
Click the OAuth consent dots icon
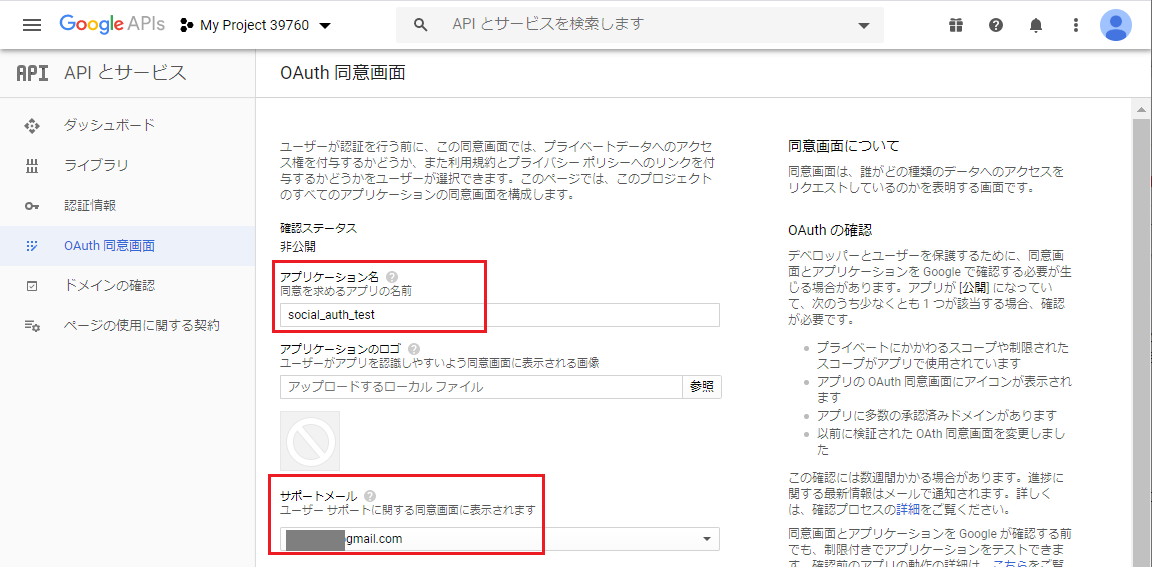pos(32,245)
